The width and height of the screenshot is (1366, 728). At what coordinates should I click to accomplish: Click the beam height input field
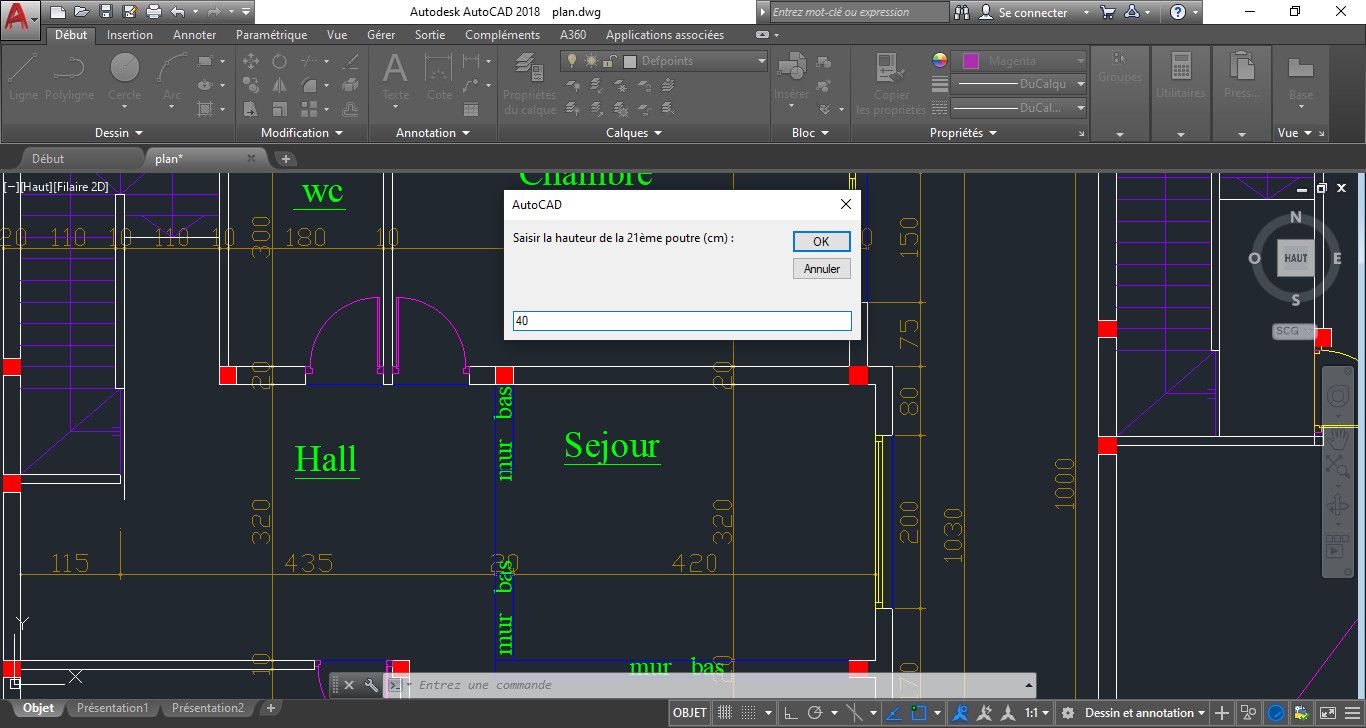click(x=682, y=321)
